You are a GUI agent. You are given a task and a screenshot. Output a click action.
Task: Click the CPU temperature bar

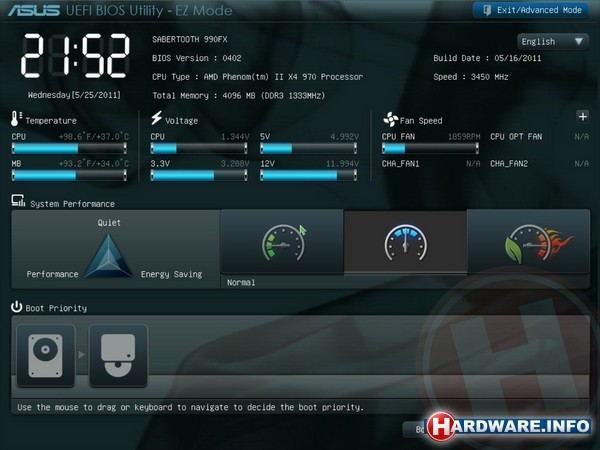[69, 148]
